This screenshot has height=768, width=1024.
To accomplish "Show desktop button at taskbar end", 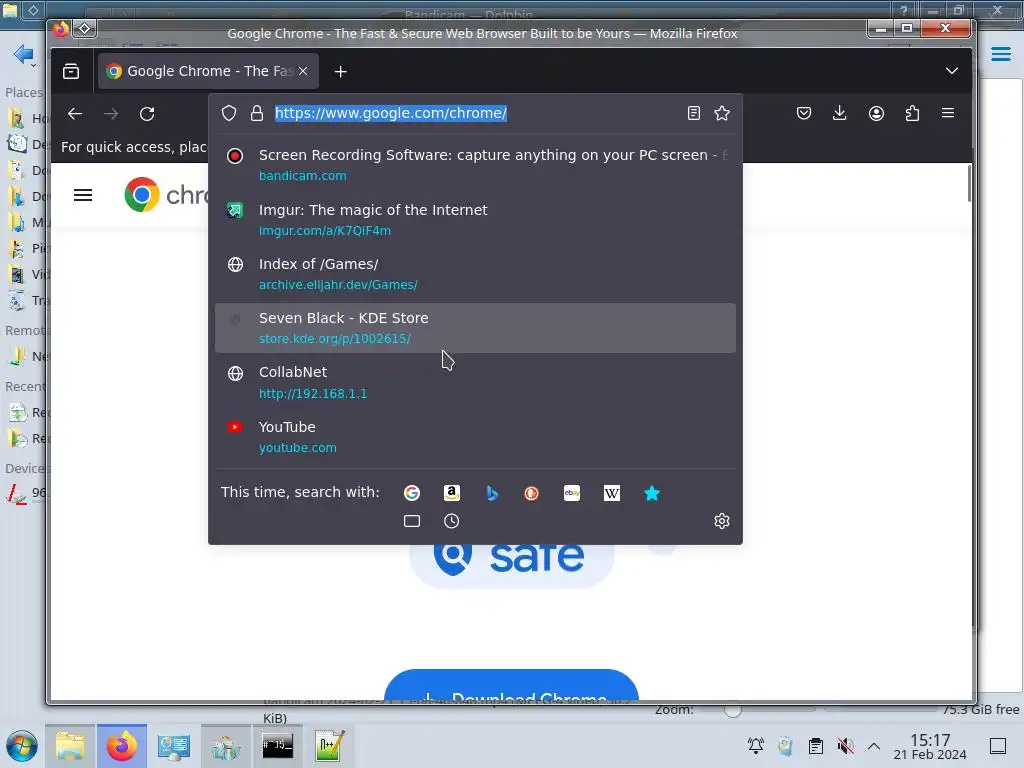I will tap(998, 746).
